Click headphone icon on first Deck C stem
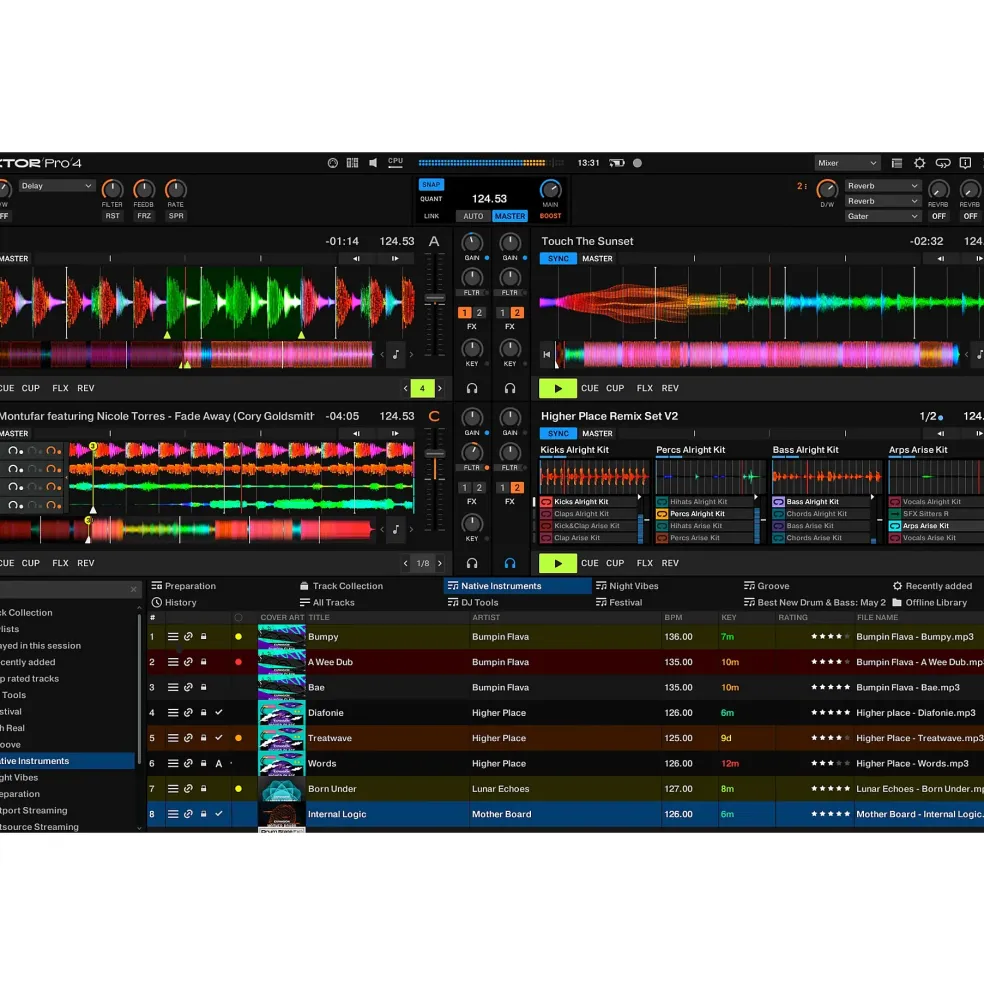Image resolution: width=984 pixels, height=985 pixels. click(13, 450)
